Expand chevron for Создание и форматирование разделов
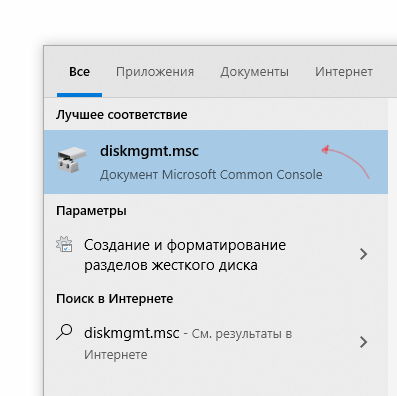 [364, 254]
